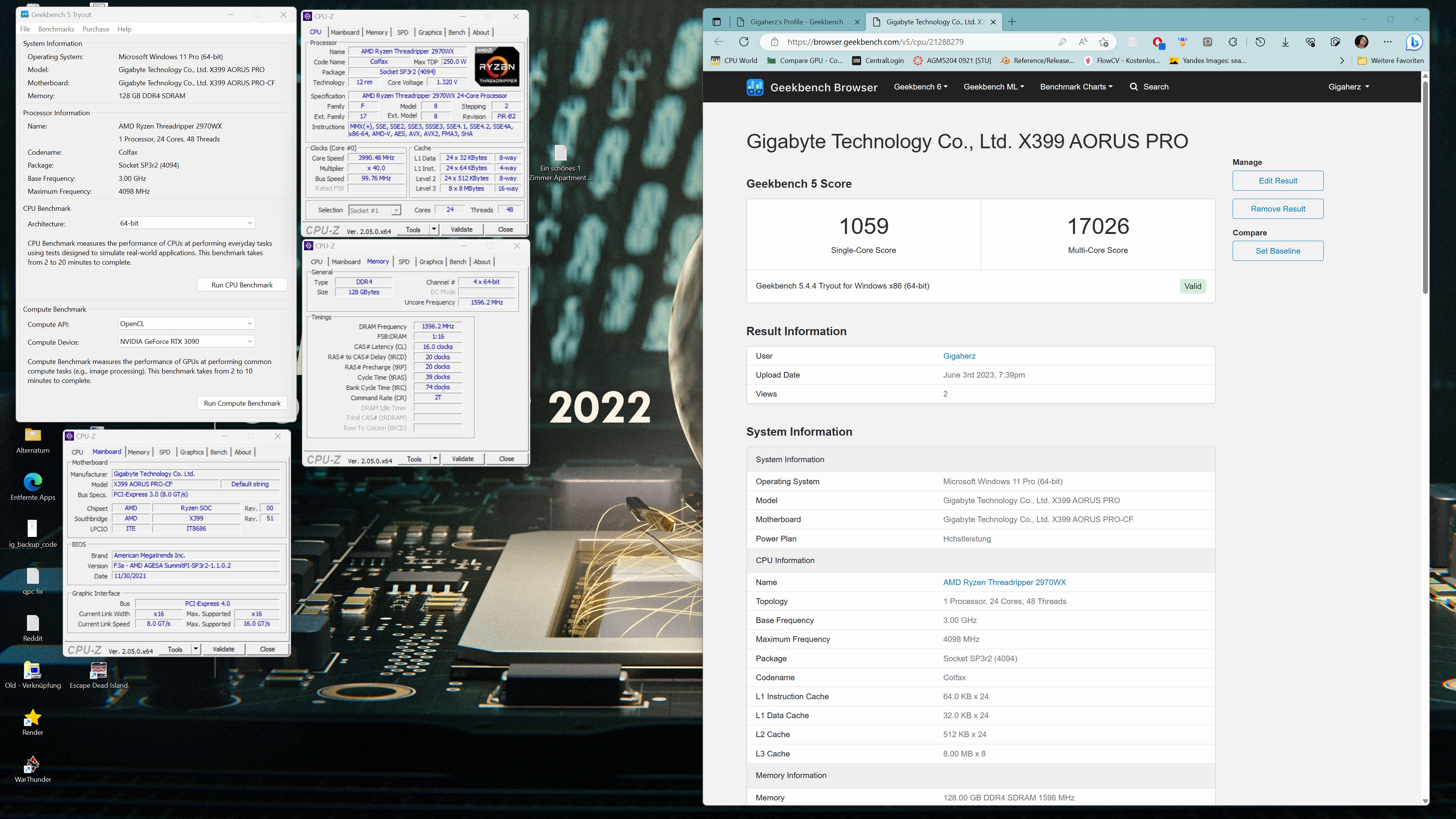Open Browser essentials heart icon
1456x819 pixels.
[1310, 42]
